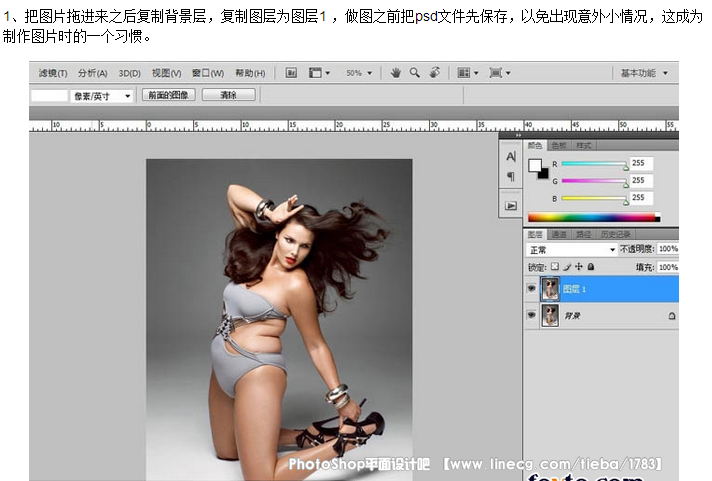
Task: Open the Paragraph panel icon
Action: pos(510,177)
